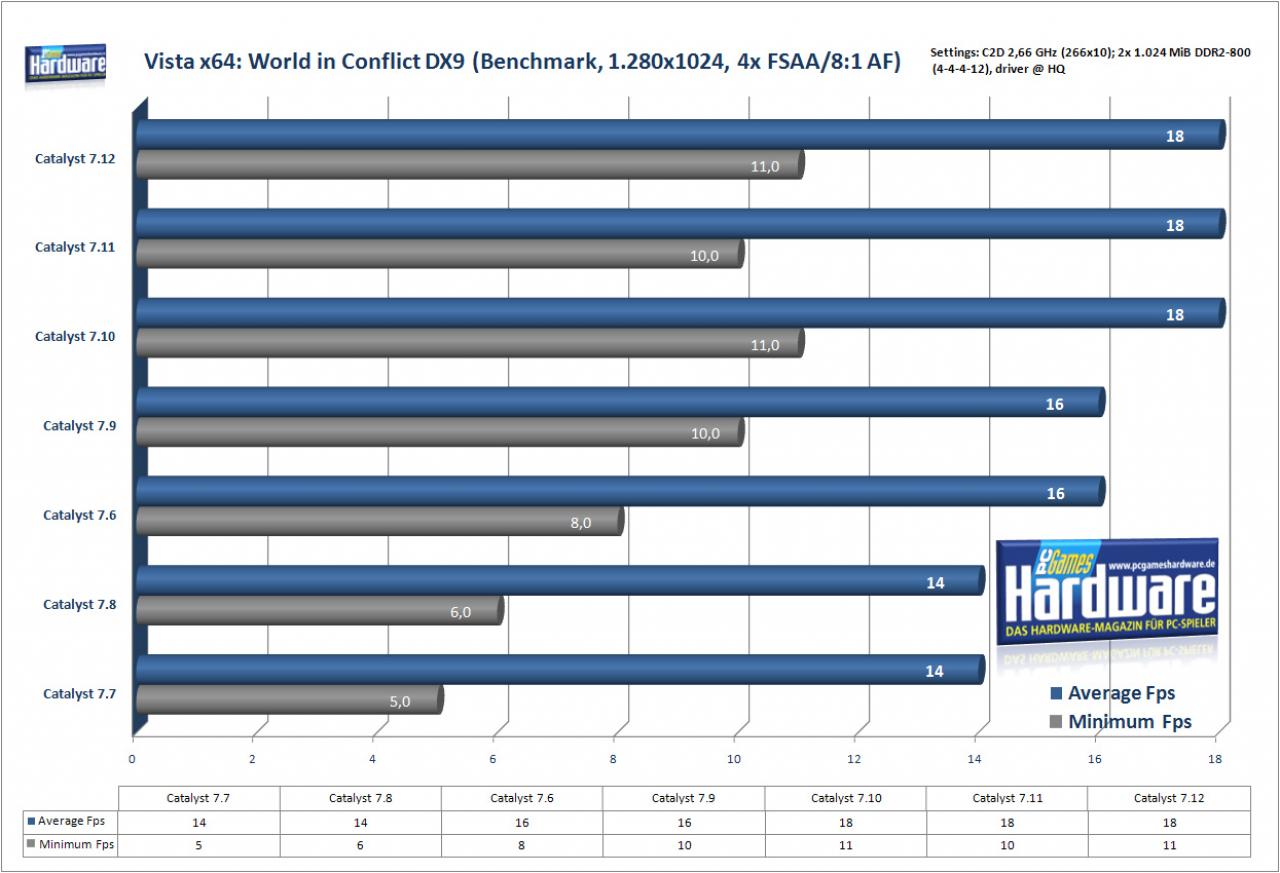The height and width of the screenshot is (873, 1280).
Task: Click the "Average Fps" text in the chart legend
Action: (1121, 693)
